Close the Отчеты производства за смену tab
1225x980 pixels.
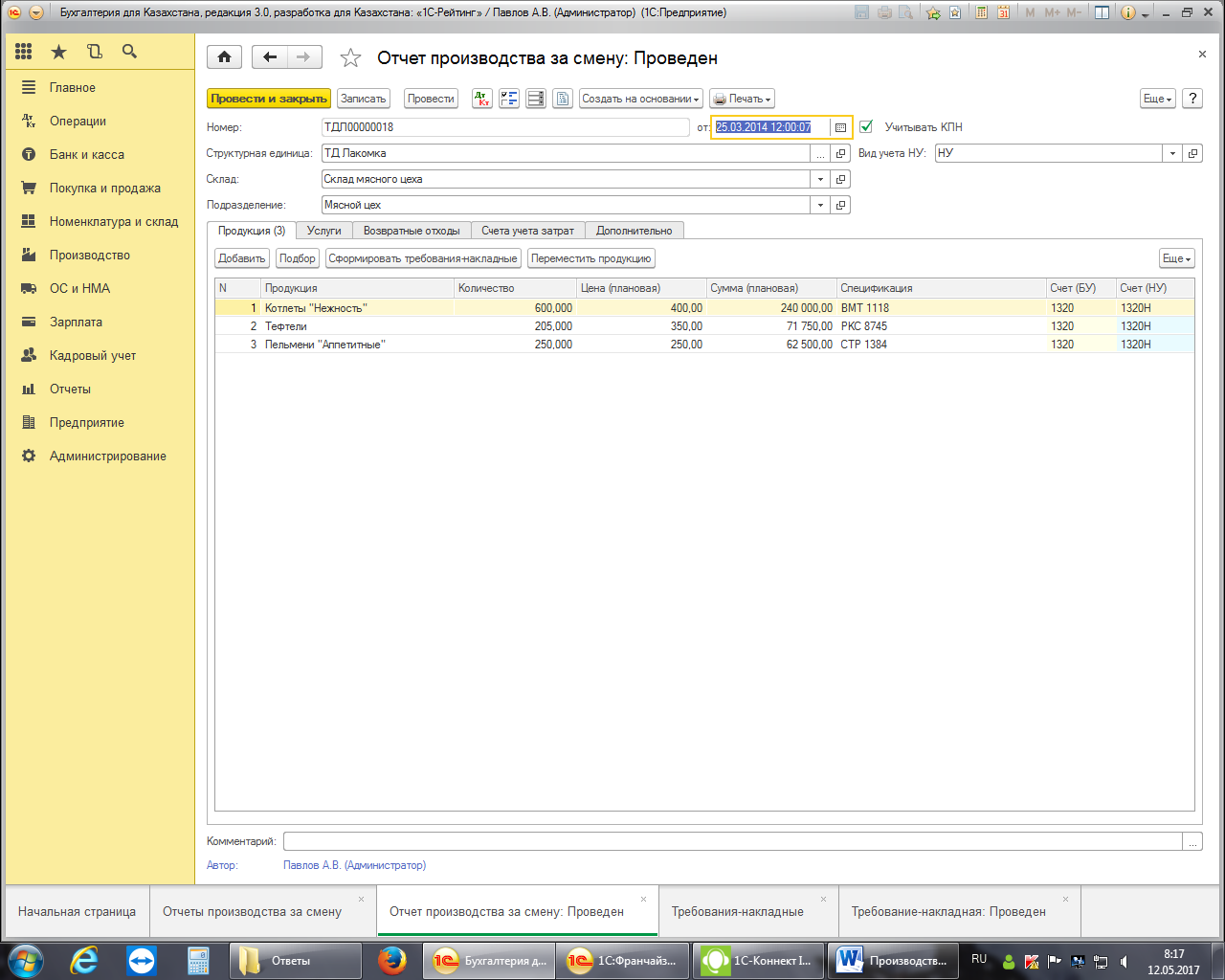click(361, 900)
